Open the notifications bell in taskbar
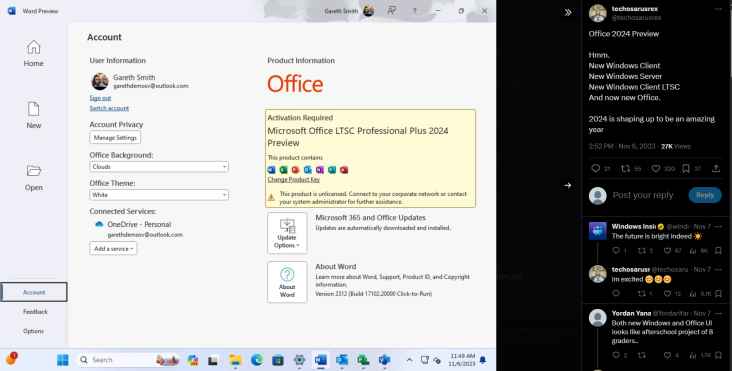 (x=483, y=360)
